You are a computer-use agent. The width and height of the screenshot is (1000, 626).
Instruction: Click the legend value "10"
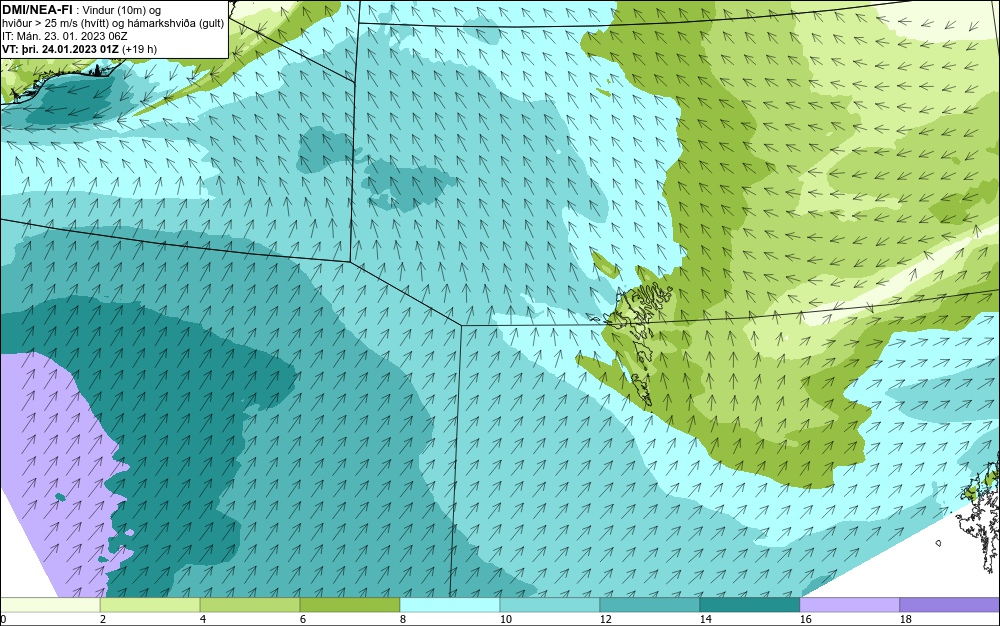[506, 619]
